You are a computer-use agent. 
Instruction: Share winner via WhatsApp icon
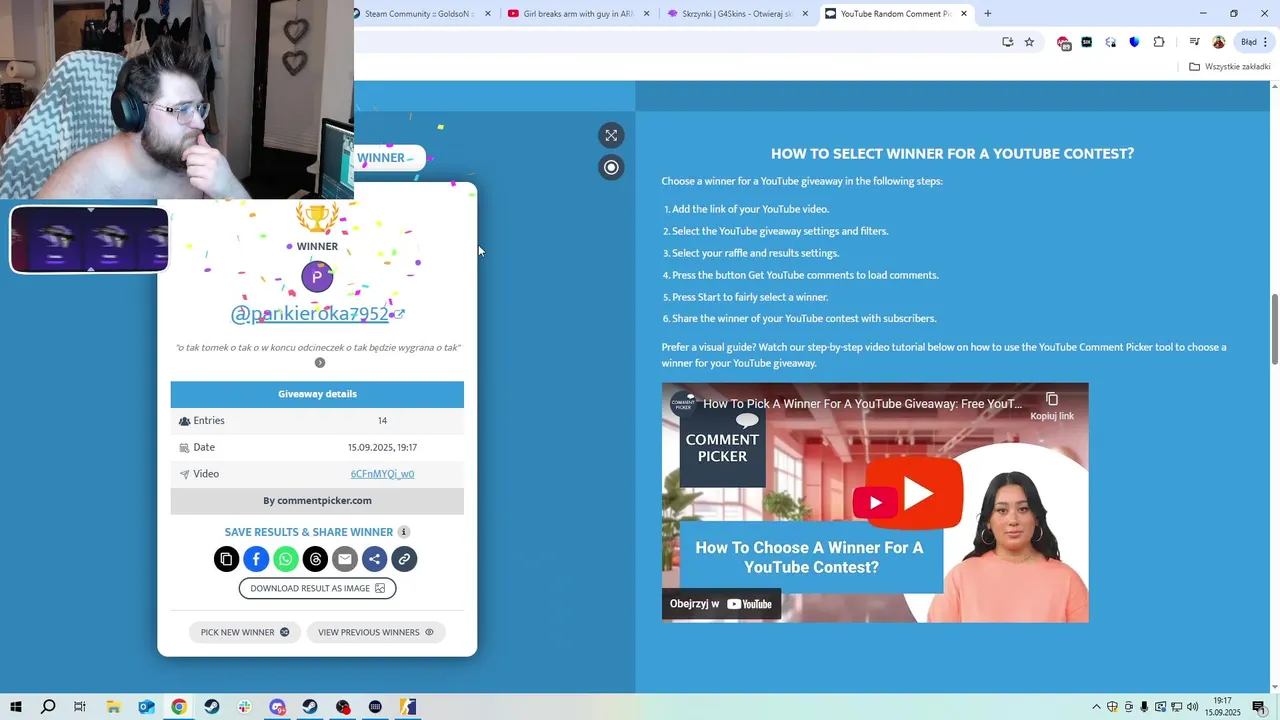tap(286, 559)
